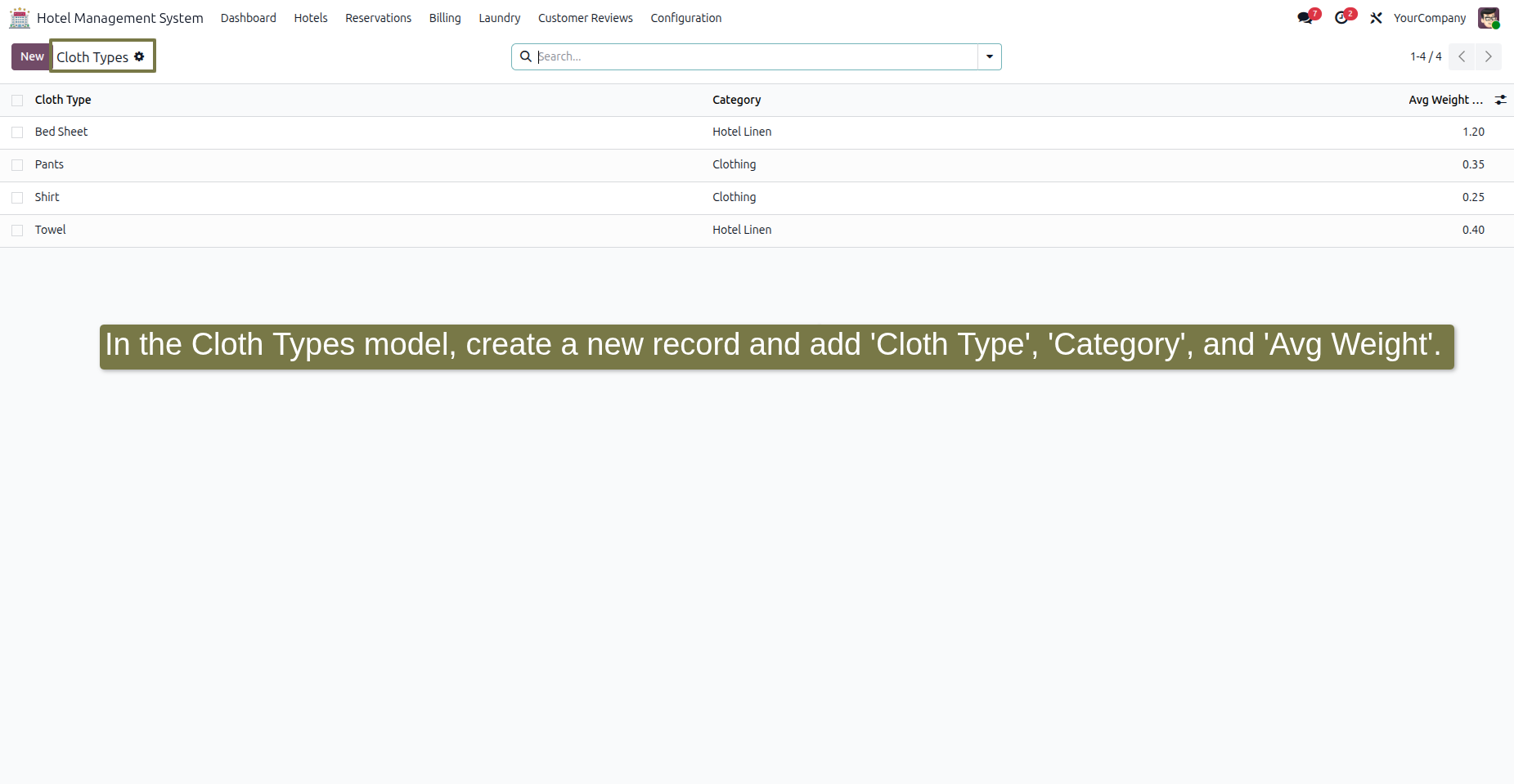The image size is (1514, 784).
Task: Open the Laundry menu
Action: [x=500, y=18]
